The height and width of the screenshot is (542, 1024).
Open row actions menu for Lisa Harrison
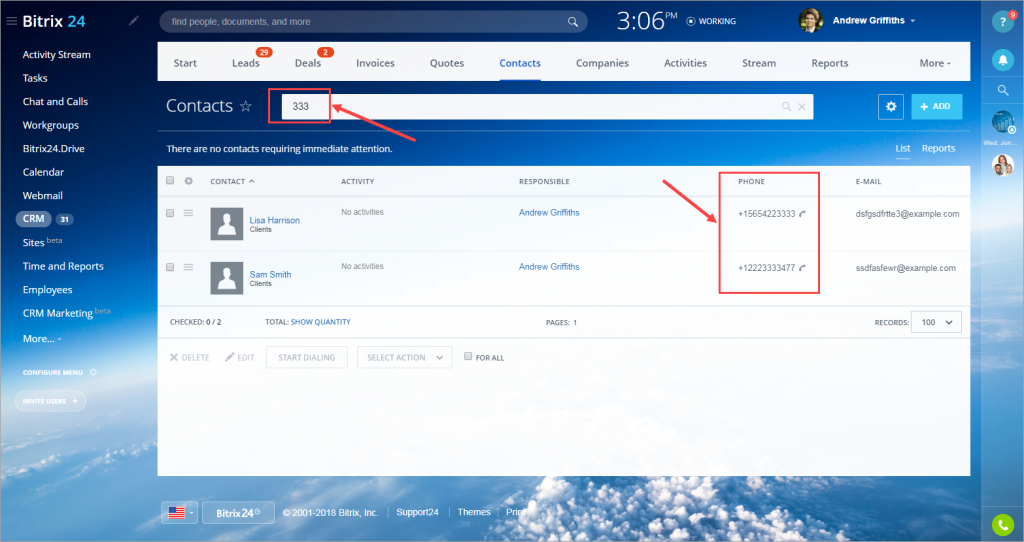pos(188,213)
